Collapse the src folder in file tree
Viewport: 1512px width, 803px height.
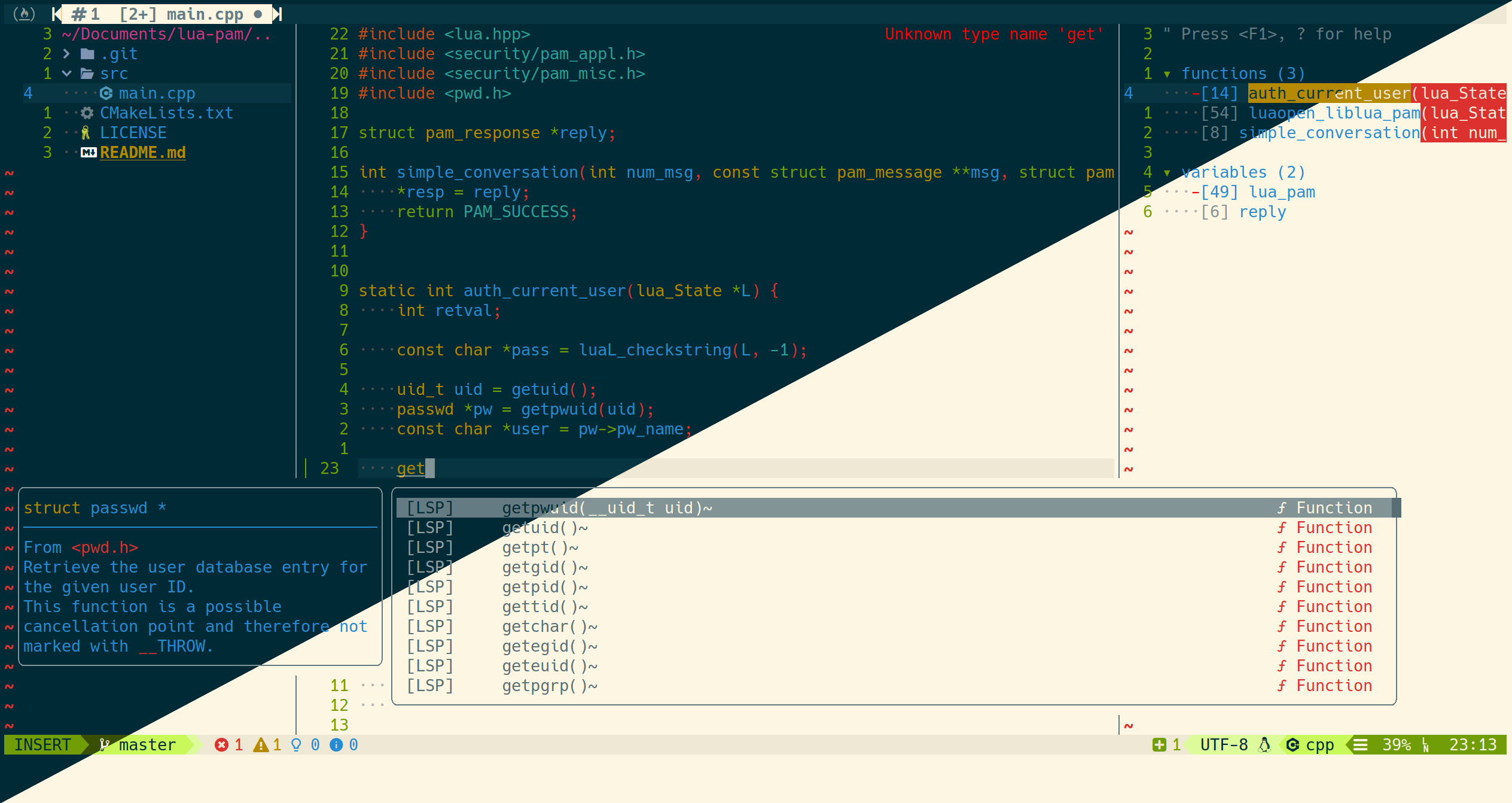pos(66,74)
